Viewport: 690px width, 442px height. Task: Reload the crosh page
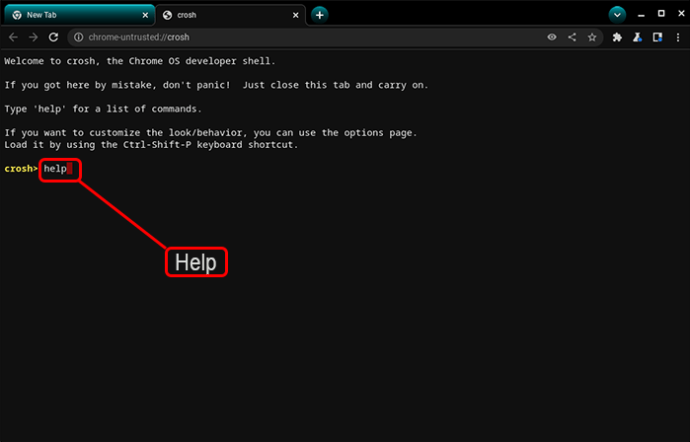(x=55, y=37)
